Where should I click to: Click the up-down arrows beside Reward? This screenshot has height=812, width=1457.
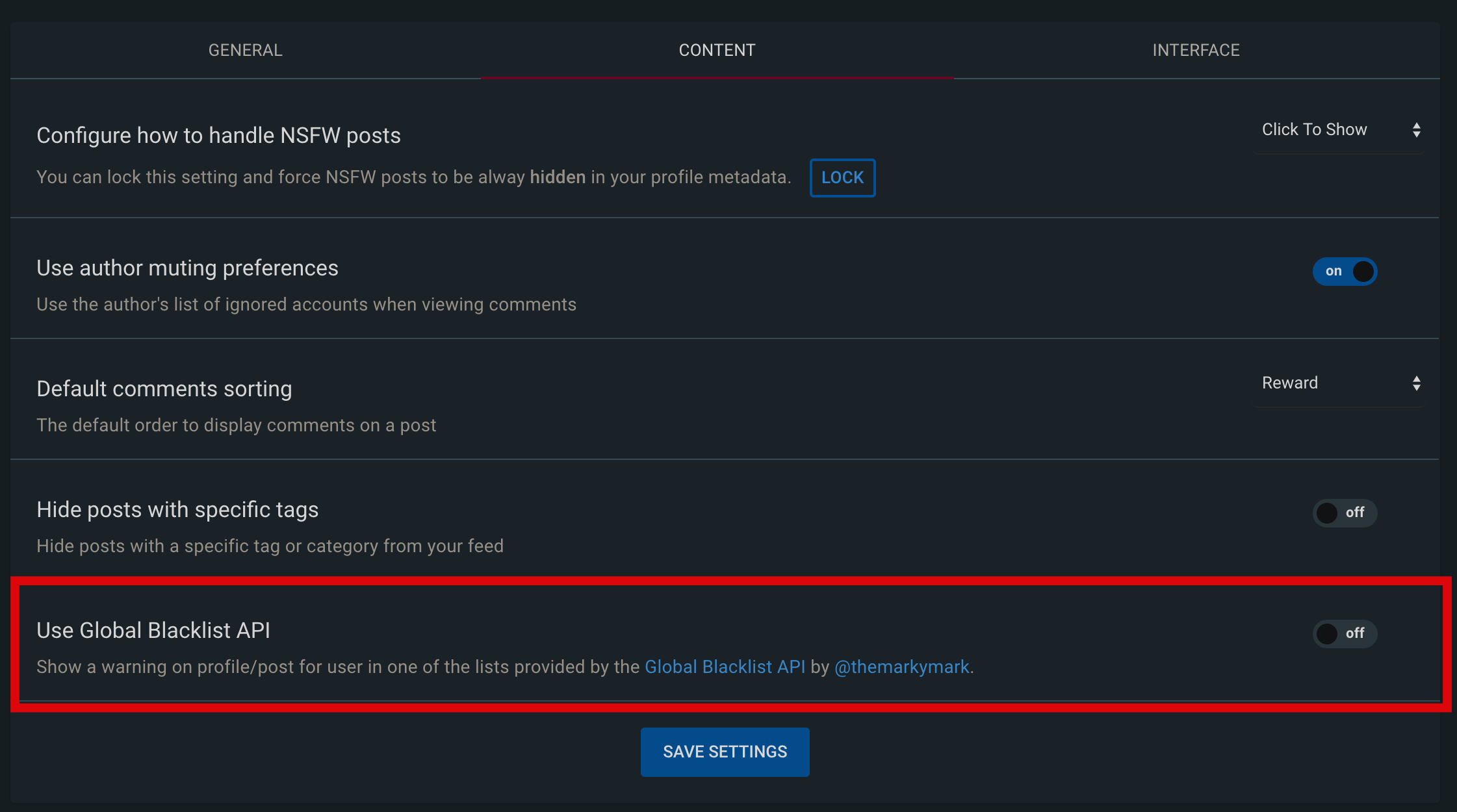1417,383
